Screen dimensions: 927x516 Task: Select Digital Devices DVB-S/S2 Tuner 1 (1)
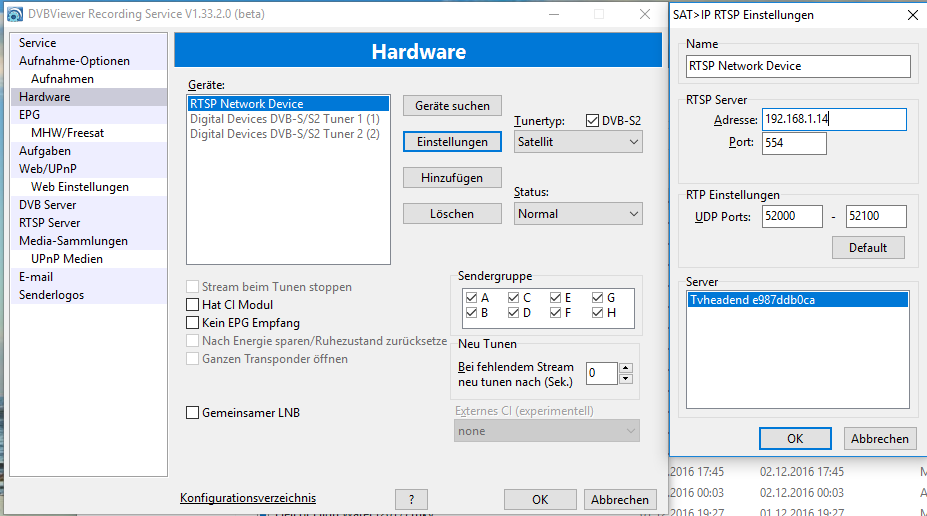point(288,119)
